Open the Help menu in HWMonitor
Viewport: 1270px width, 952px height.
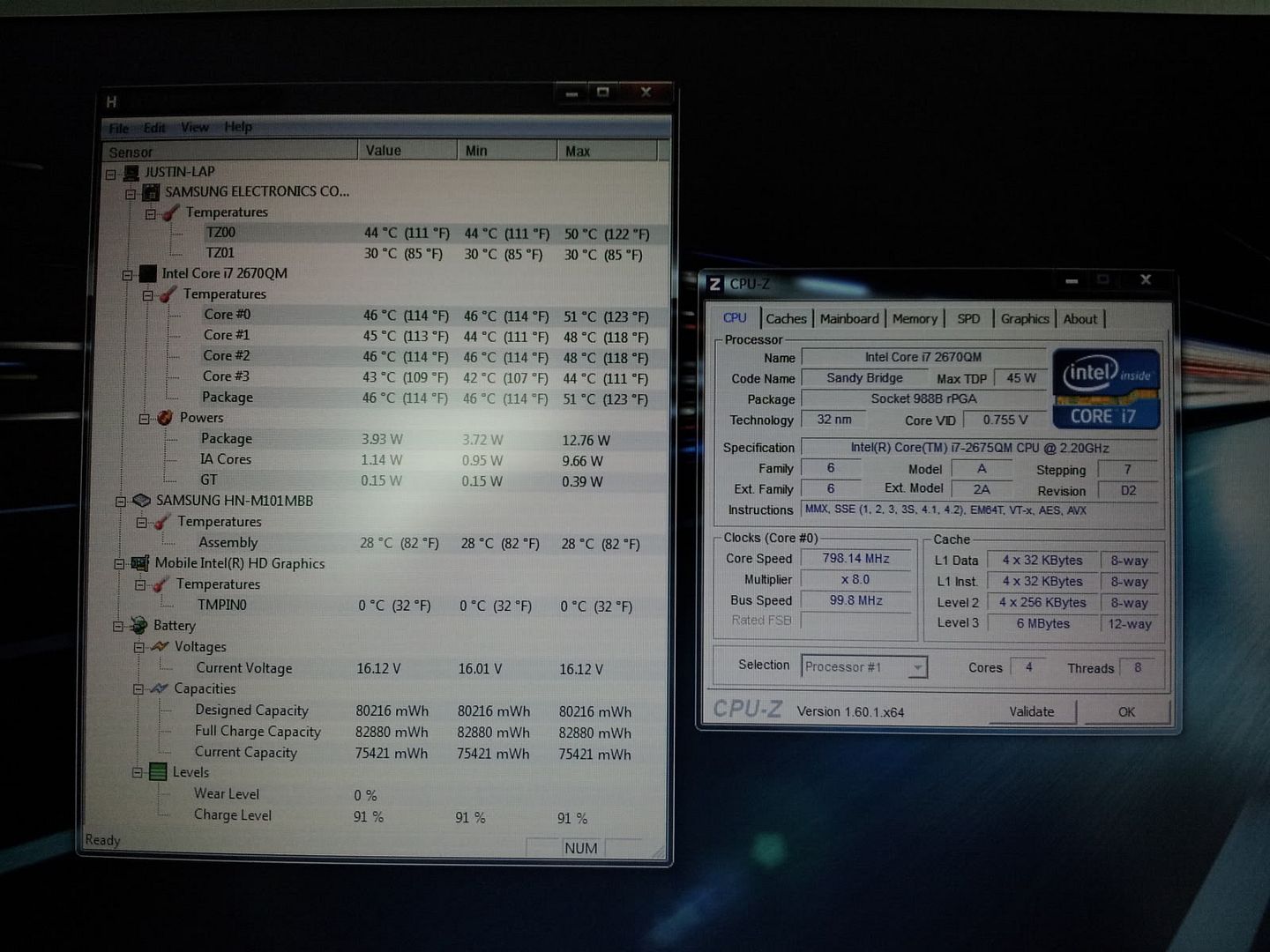238,127
